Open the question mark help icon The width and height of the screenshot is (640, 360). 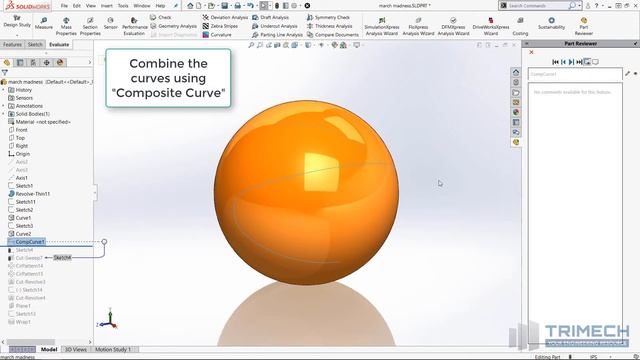click(596, 6)
